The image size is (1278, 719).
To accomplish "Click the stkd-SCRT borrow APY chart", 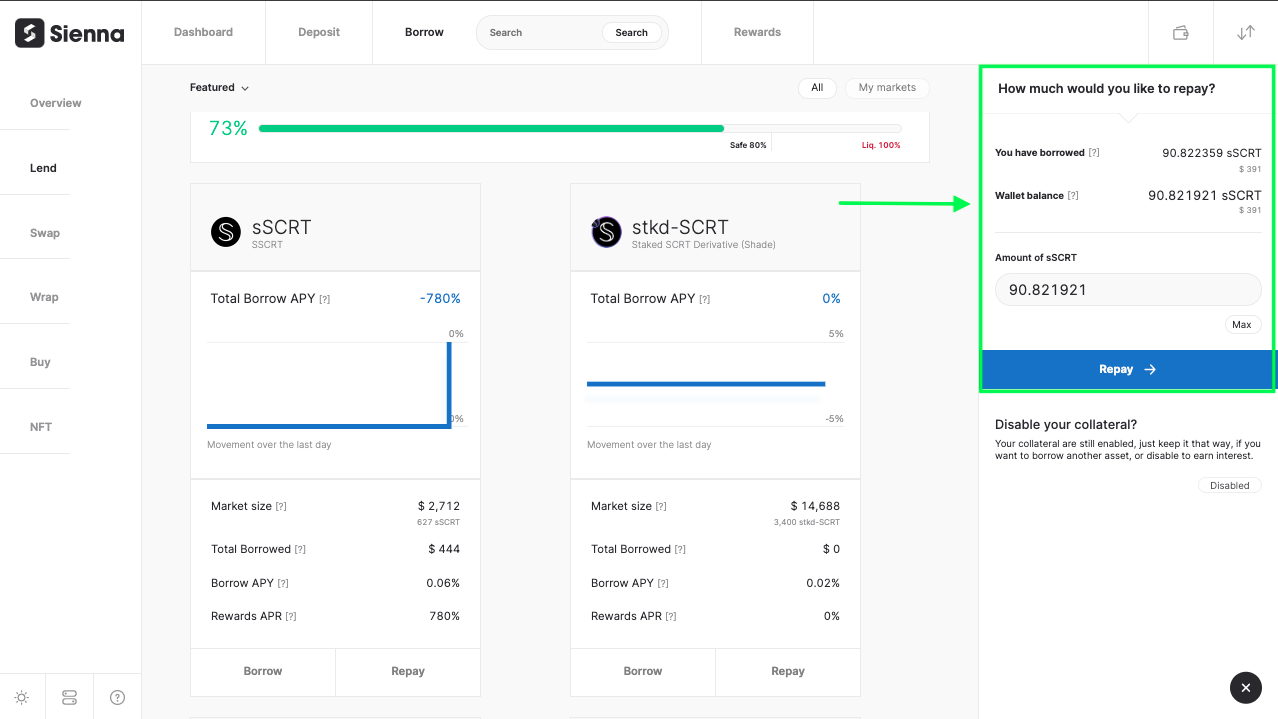I will [715, 385].
